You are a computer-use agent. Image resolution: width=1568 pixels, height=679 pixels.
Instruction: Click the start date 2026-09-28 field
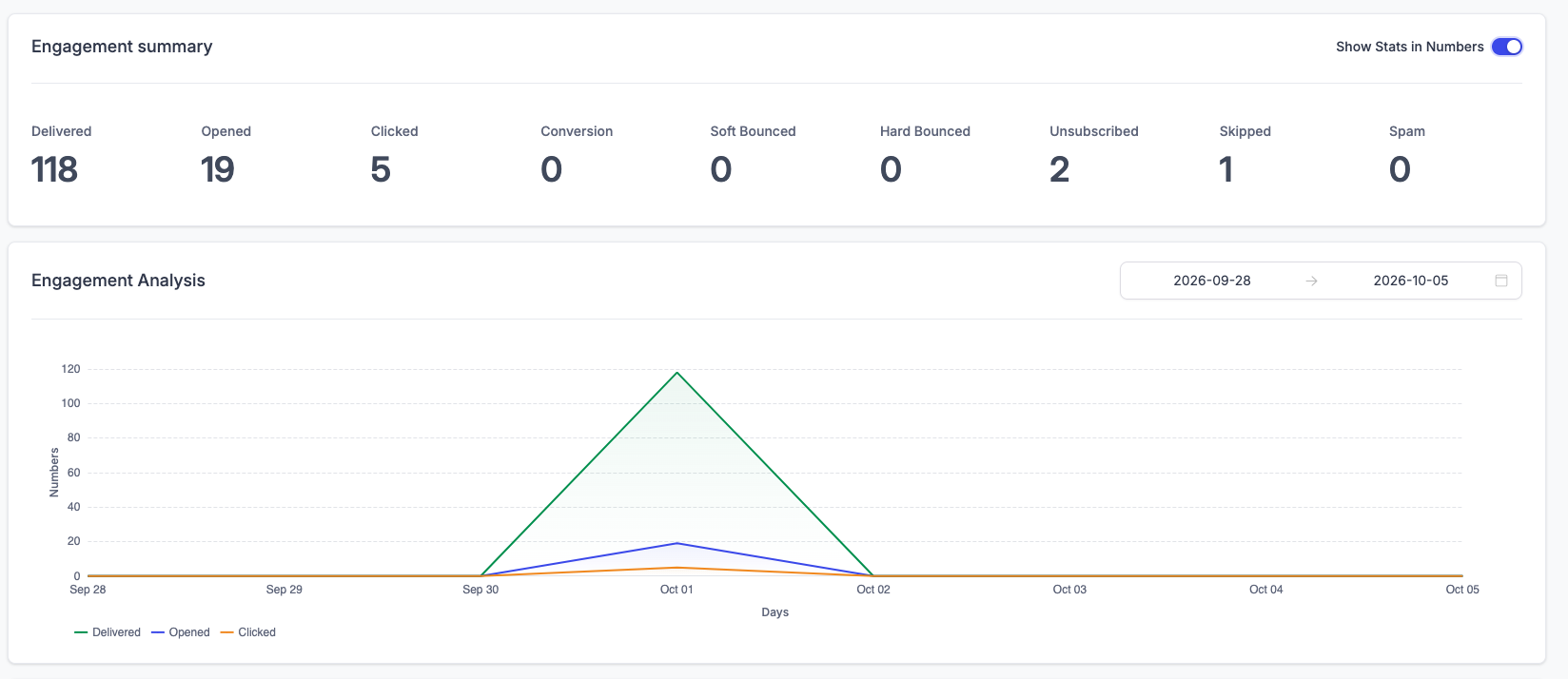1211,281
